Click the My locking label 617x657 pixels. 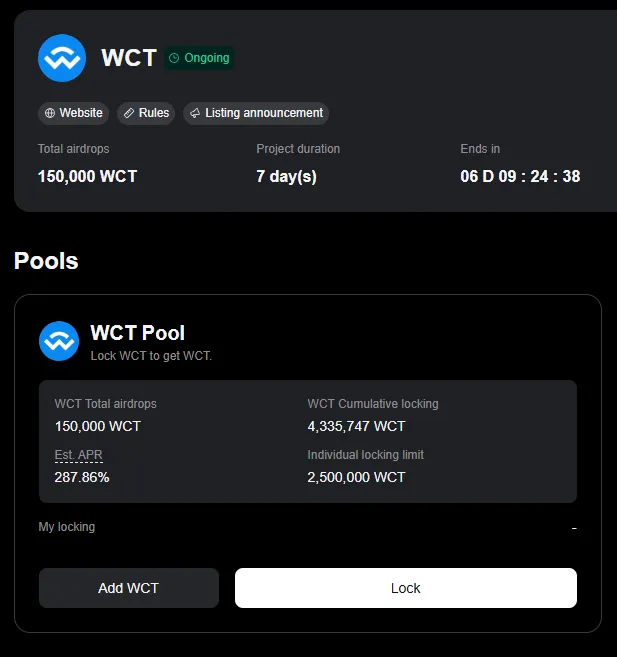[67, 527]
